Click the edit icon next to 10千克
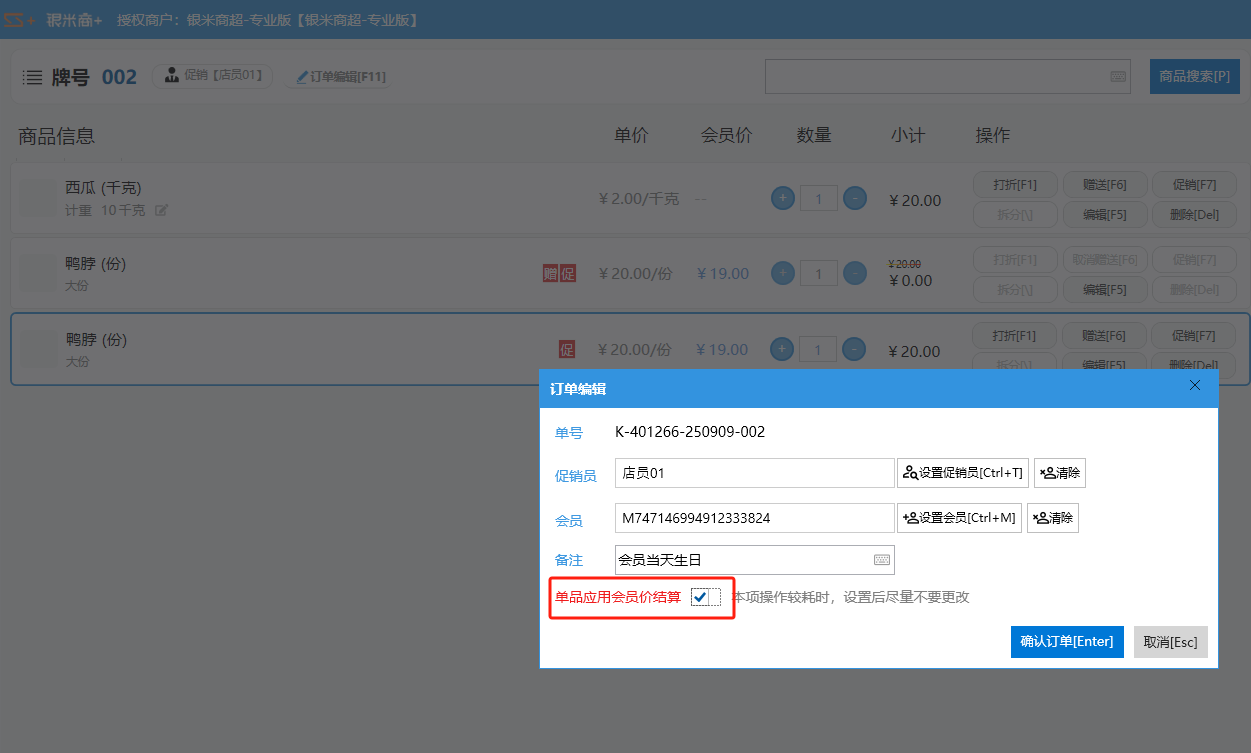This screenshot has height=753, width=1251. click(161, 210)
